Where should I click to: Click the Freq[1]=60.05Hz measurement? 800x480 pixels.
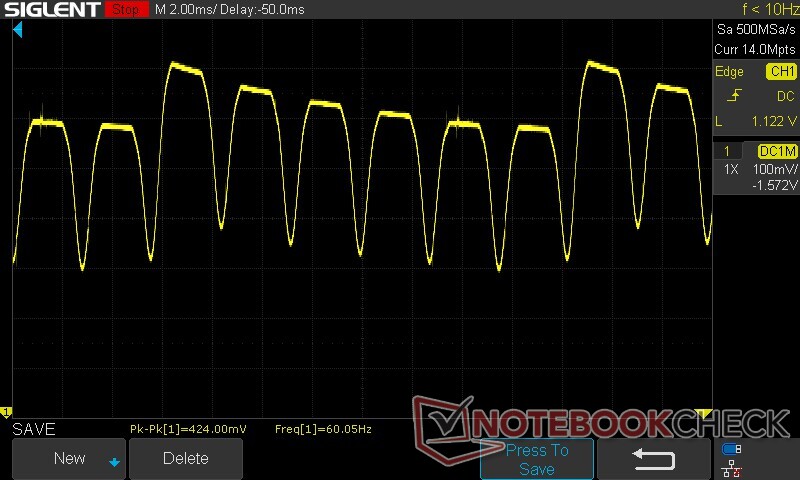(x=323, y=429)
